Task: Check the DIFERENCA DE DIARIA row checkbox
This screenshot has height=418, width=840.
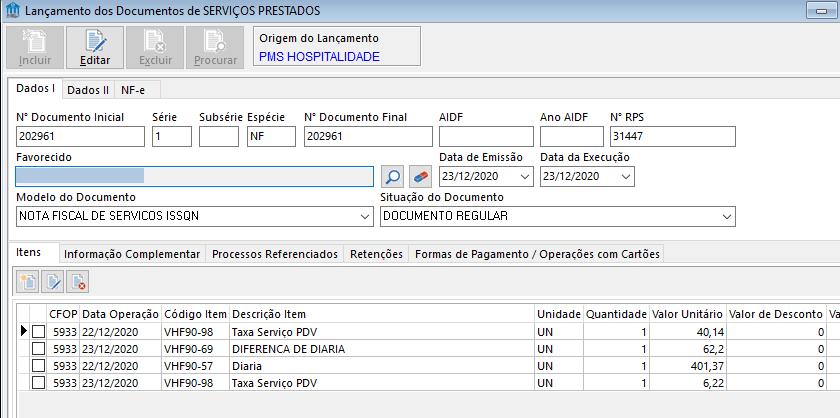Action: 38,348
